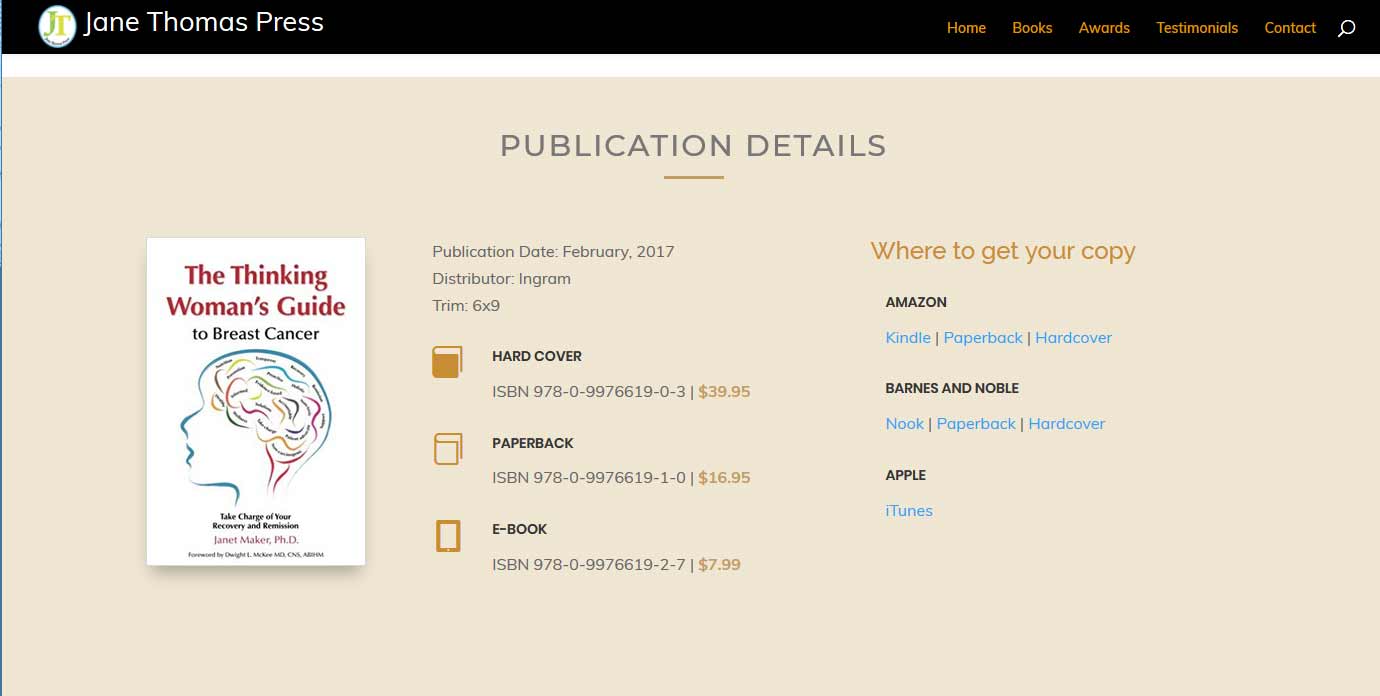The image size is (1380, 696).
Task: Click the Amazon Hardcover link
Action: (x=1073, y=338)
